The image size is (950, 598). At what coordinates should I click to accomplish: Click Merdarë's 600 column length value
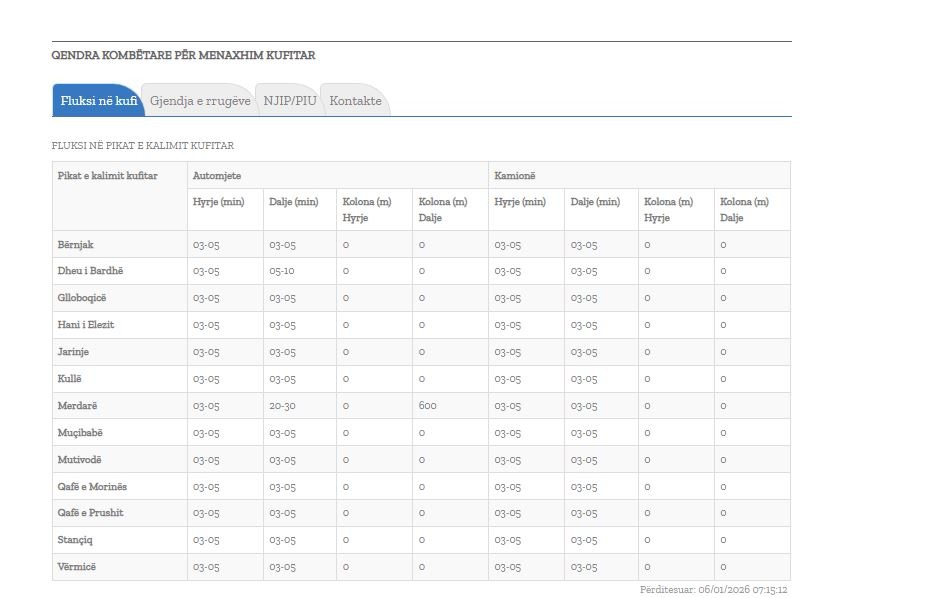[x=427, y=406]
